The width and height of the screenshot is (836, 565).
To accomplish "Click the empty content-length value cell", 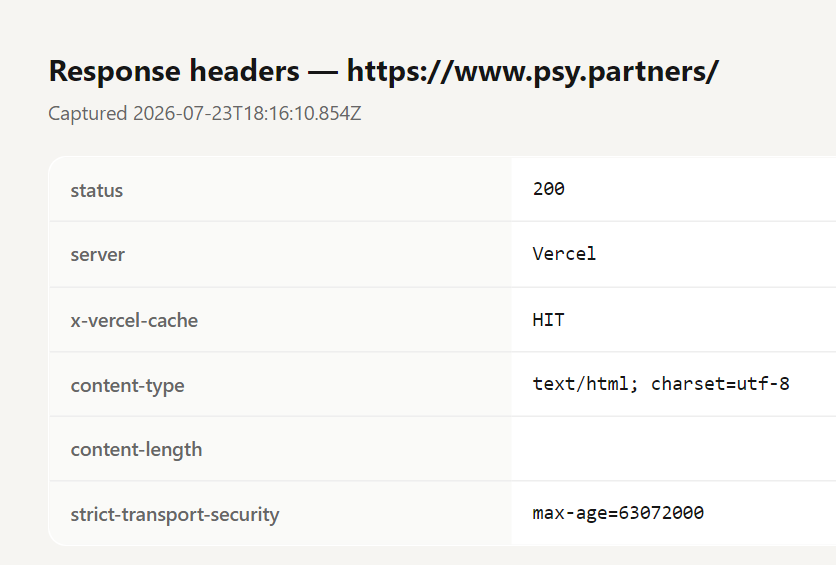I will 673,449.
